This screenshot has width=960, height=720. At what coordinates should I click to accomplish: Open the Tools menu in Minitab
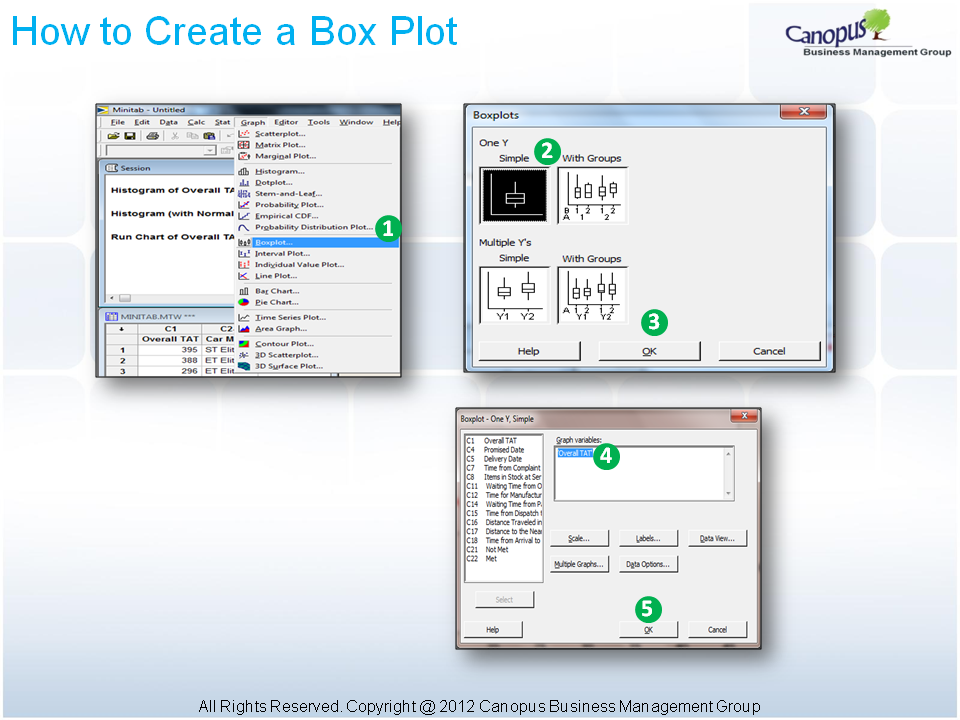pos(318,122)
